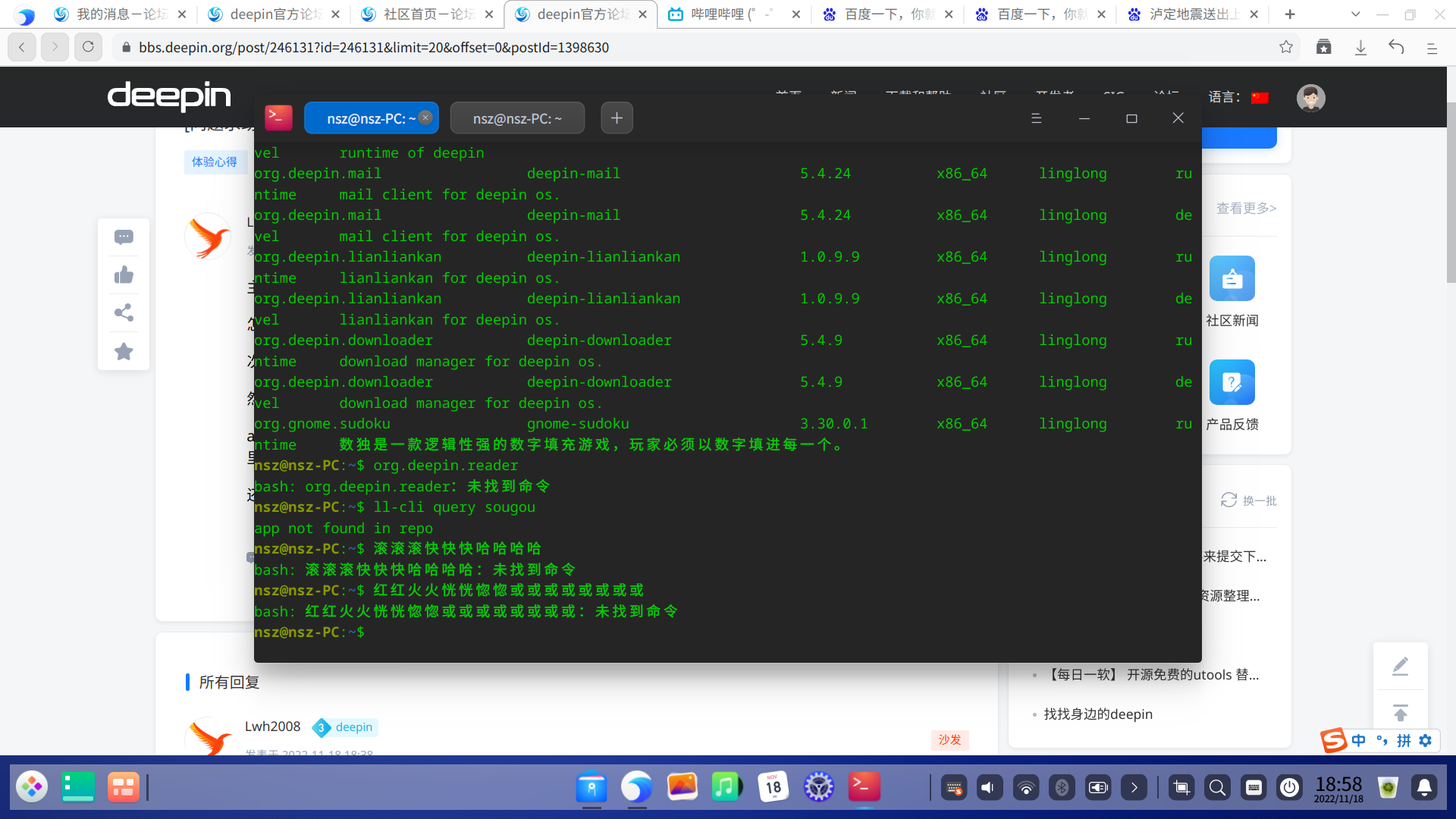The width and height of the screenshot is (1456, 819).
Task: Click the star favorite icon
Action: 124,352
